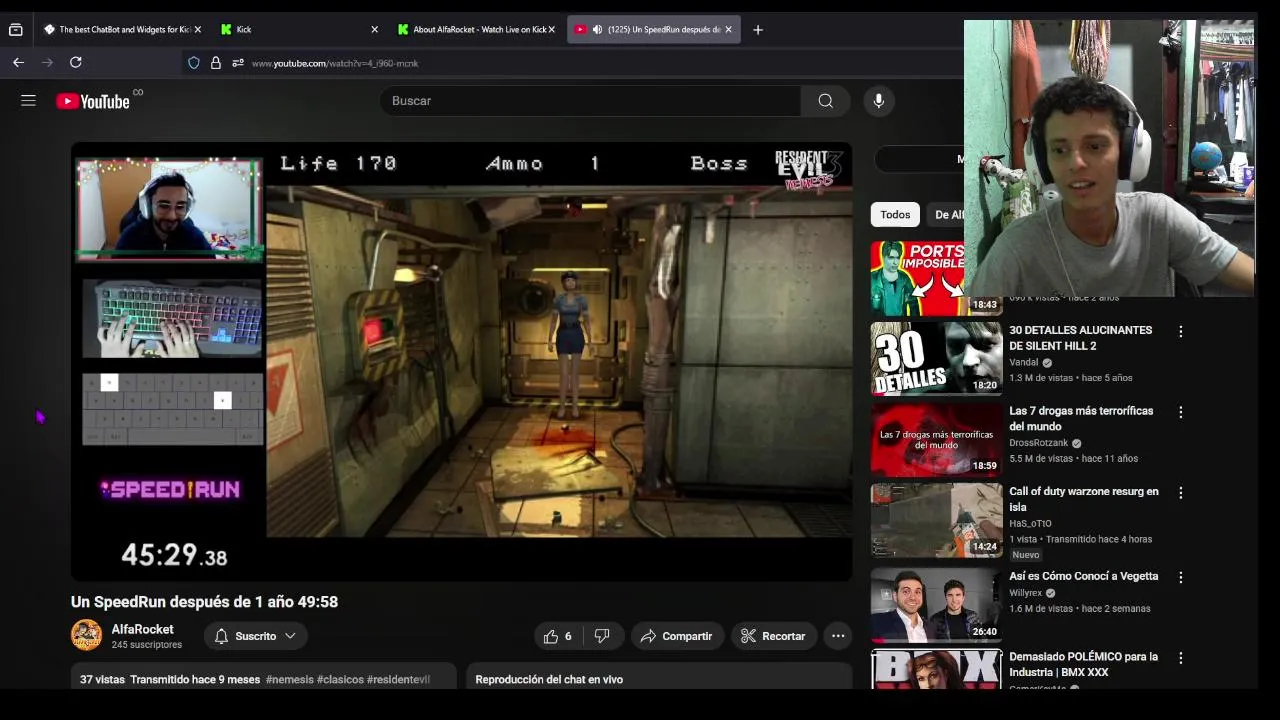Click the video title Un SpeedRun después

(204, 602)
